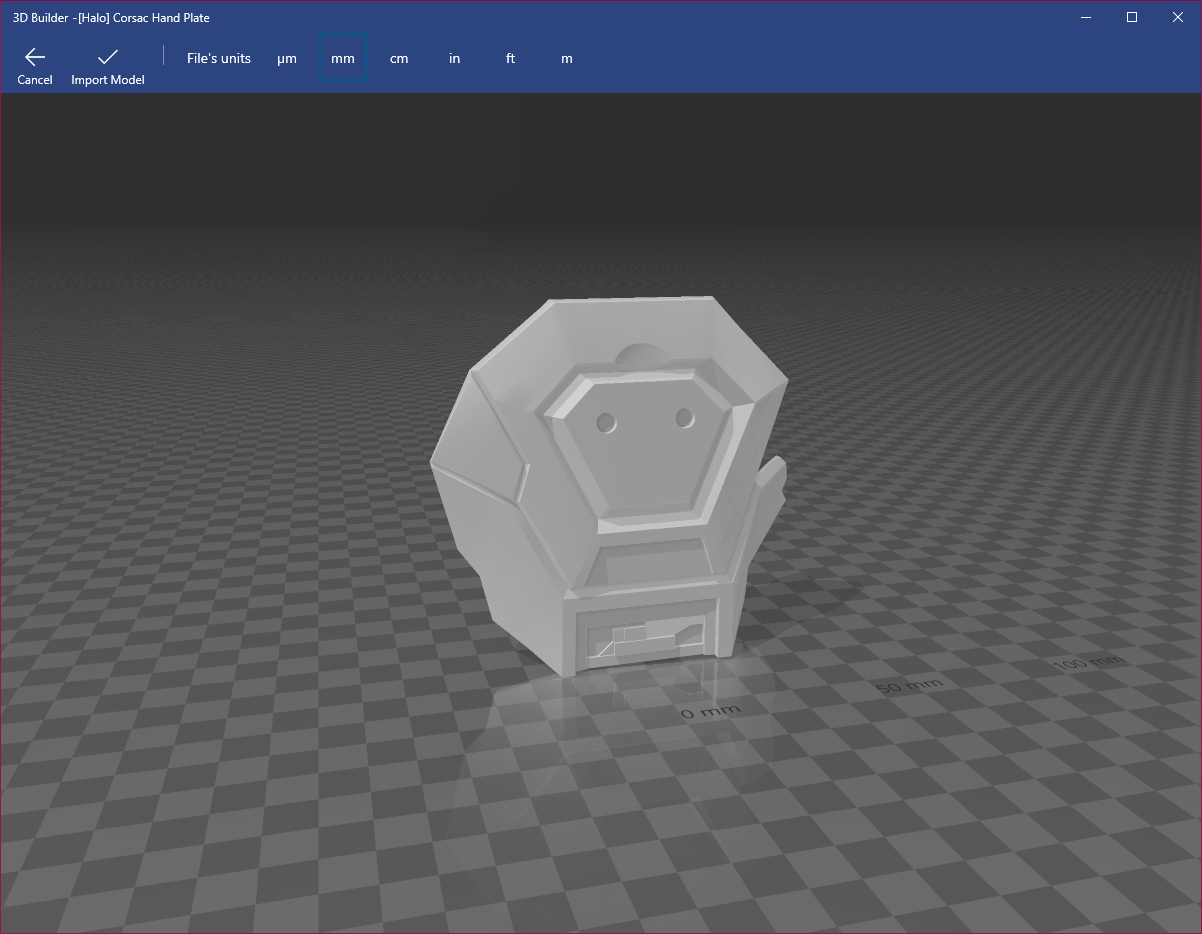
Task: Click the 100 mm grid label
Action: 1088,662
